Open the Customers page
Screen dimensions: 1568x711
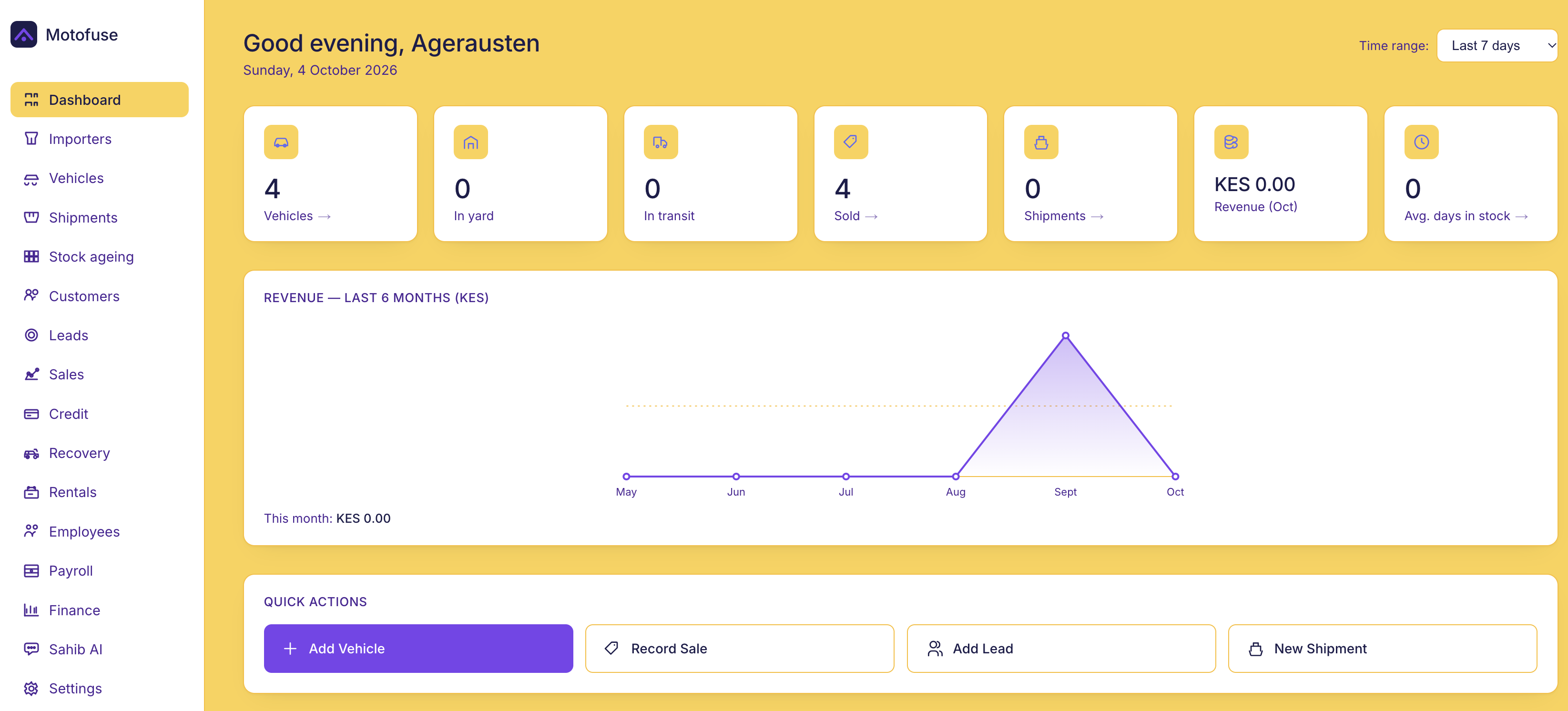click(x=99, y=296)
